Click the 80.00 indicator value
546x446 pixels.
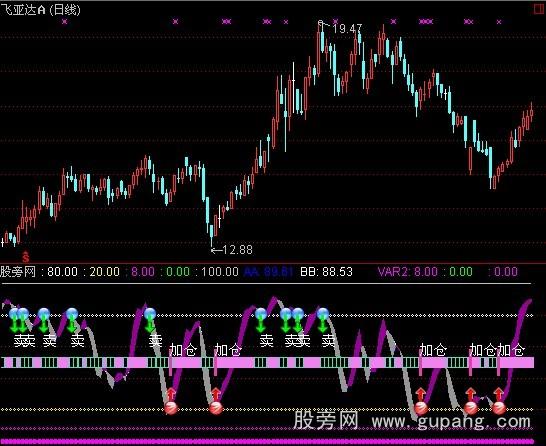pos(62,272)
